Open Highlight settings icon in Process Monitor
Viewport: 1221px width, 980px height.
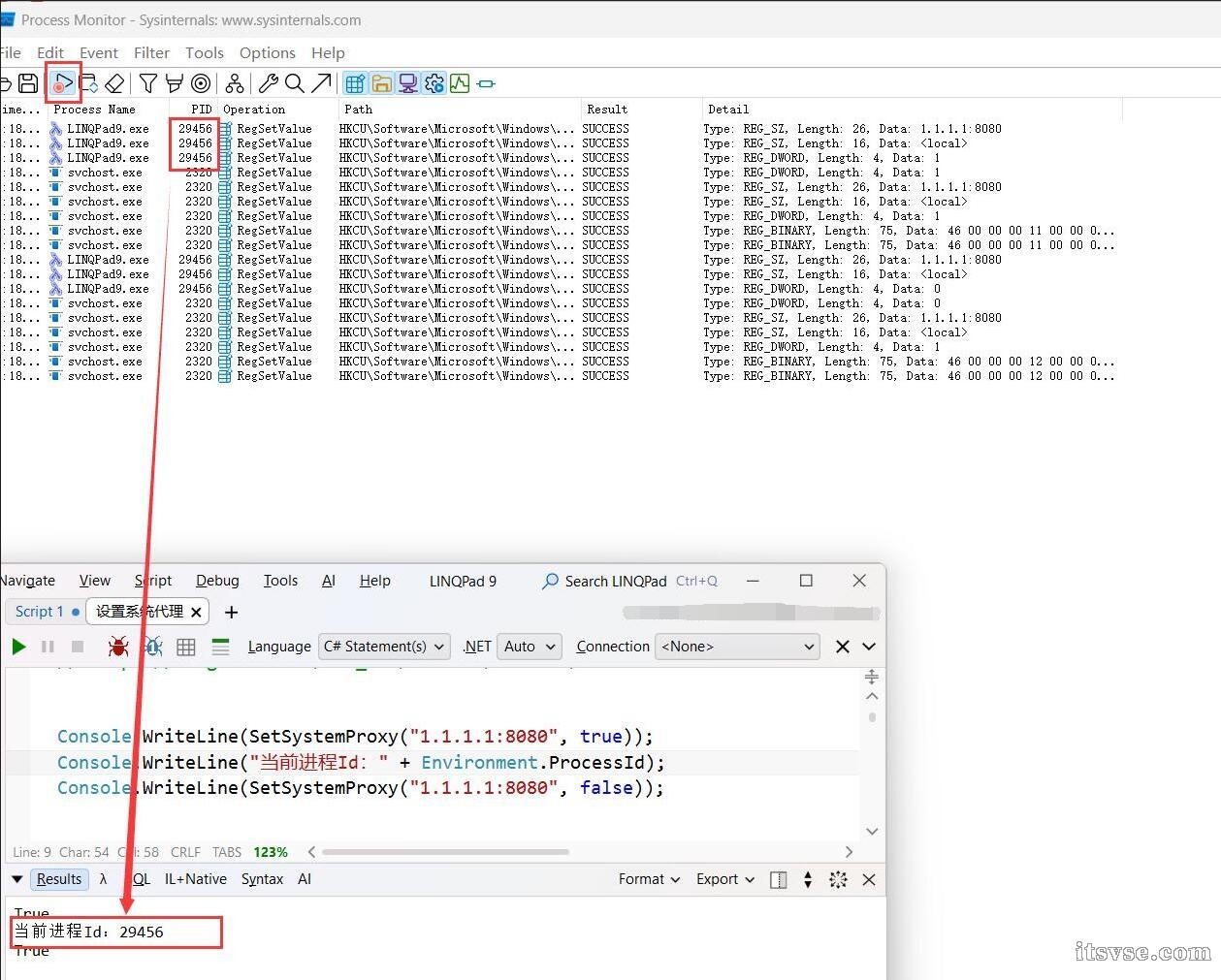[174, 83]
